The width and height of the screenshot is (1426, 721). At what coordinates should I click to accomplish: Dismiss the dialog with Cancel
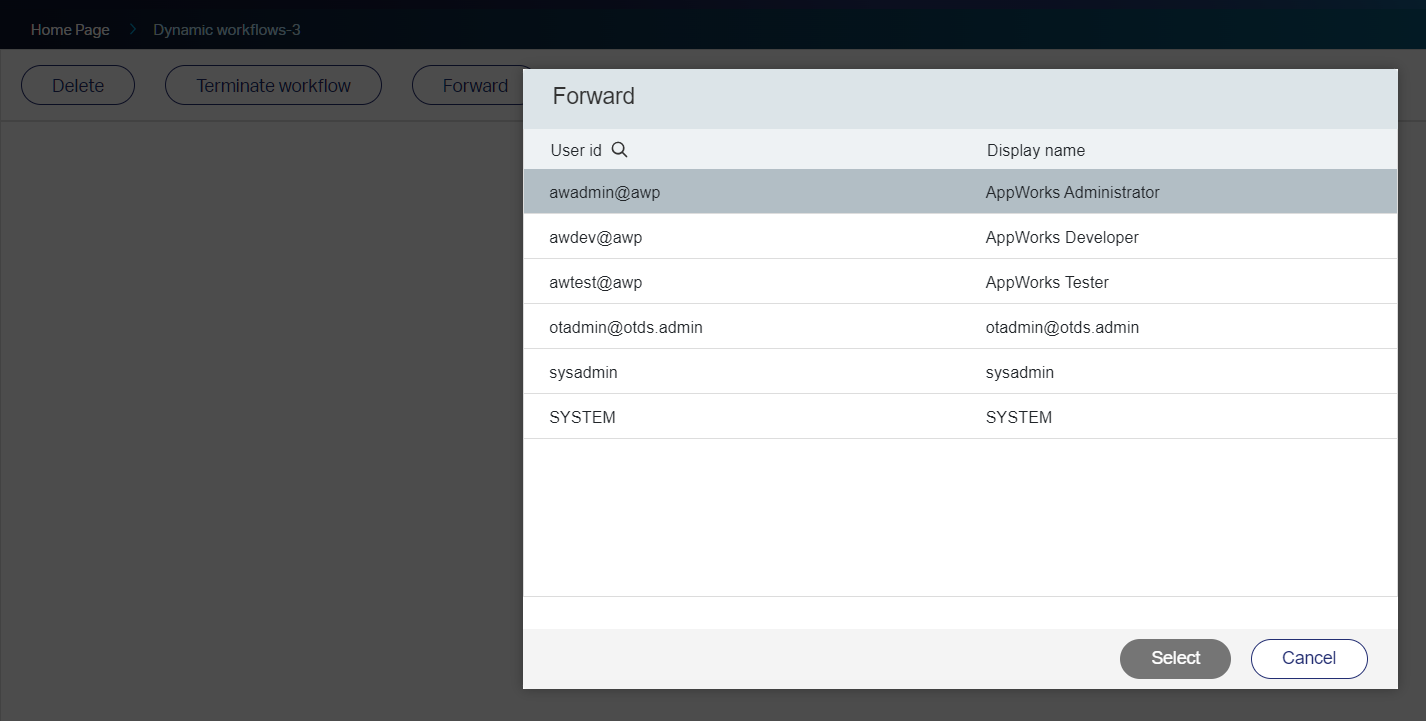(1308, 658)
